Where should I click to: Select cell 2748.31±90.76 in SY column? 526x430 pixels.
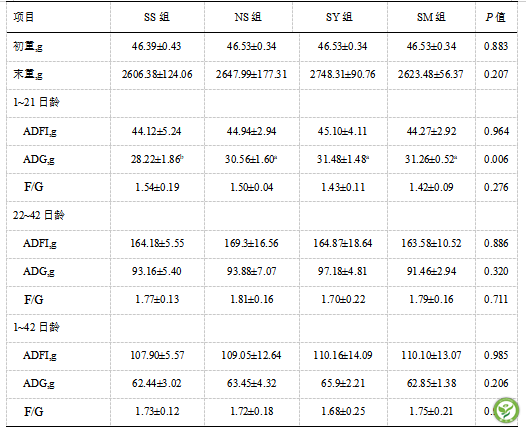pyautogui.click(x=343, y=74)
